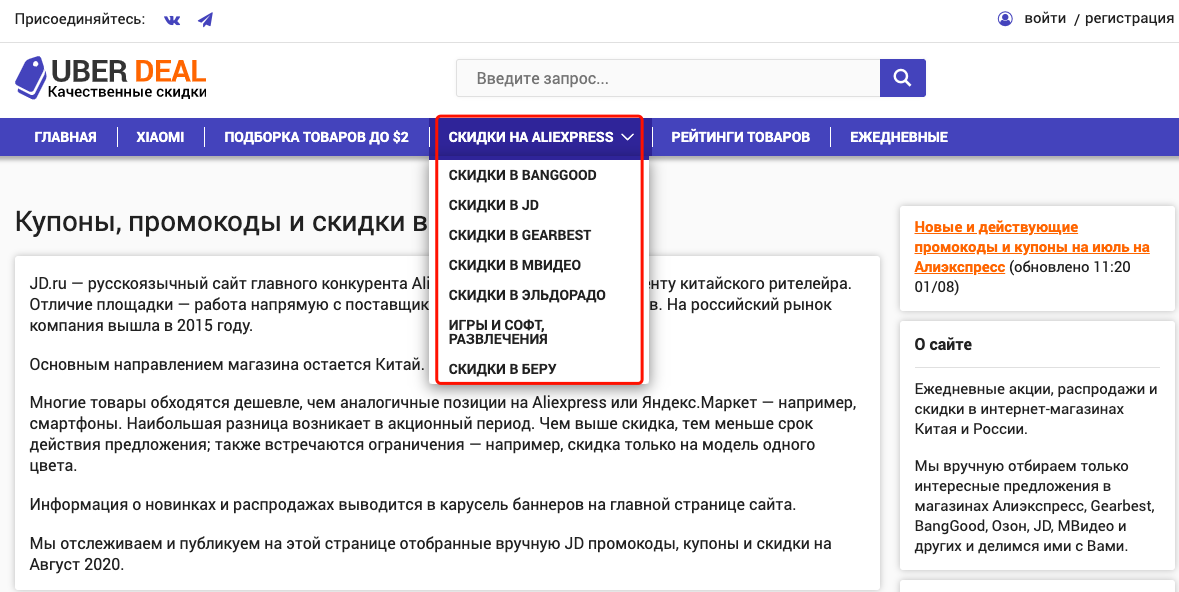Open the Рейтинги товаров menu item

[x=741, y=137]
